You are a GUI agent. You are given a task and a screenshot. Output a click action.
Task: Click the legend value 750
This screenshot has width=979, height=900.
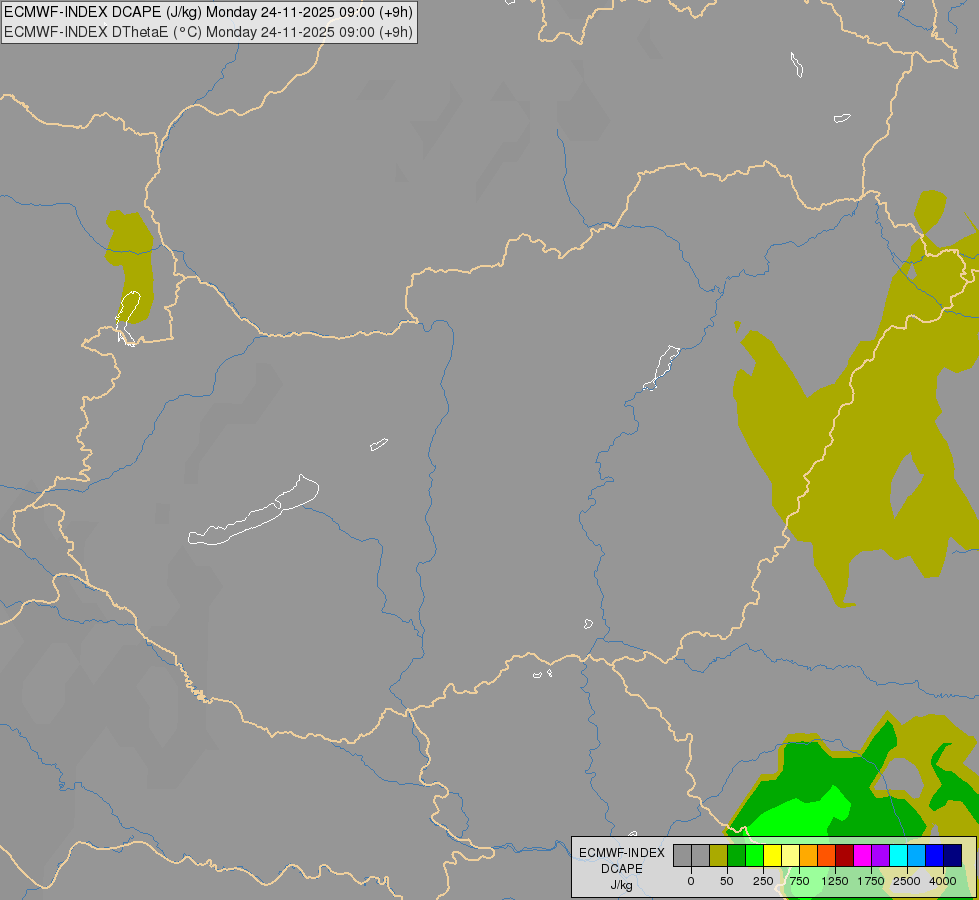coord(799,881)
